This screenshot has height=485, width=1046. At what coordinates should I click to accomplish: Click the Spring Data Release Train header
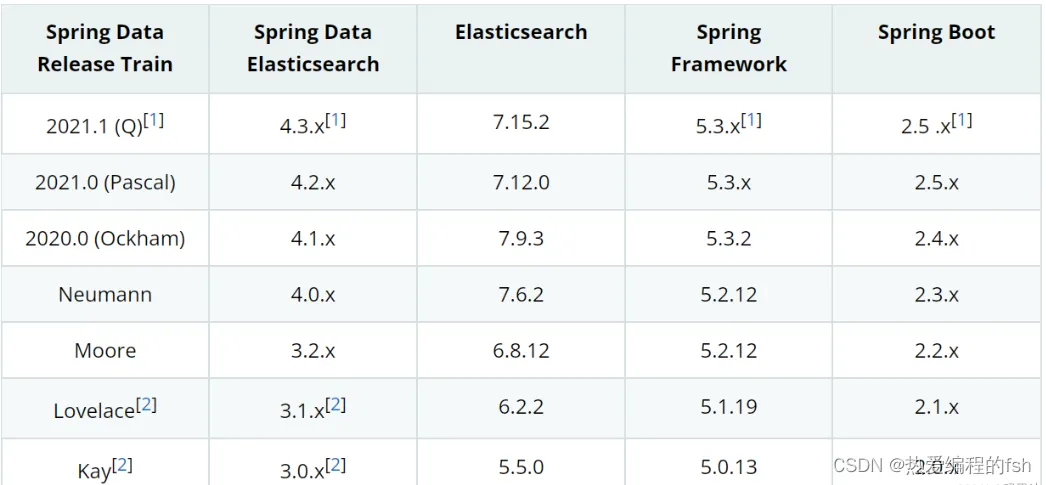[105, 48]
